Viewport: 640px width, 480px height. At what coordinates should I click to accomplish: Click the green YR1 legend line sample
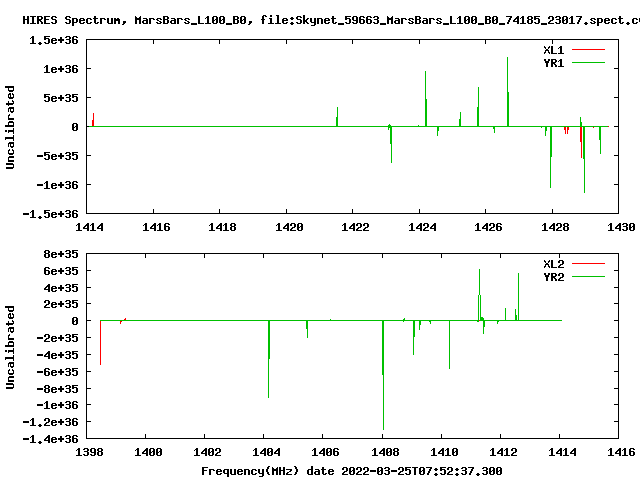tap(588, 63)
